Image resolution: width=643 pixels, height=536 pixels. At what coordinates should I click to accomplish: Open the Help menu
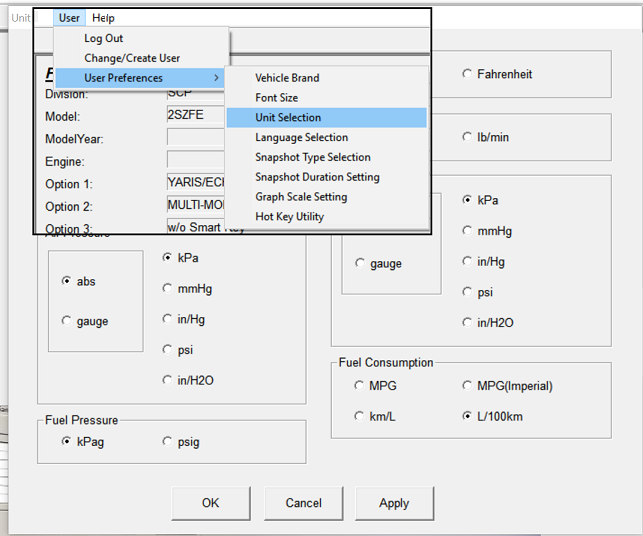click(103, 18)
